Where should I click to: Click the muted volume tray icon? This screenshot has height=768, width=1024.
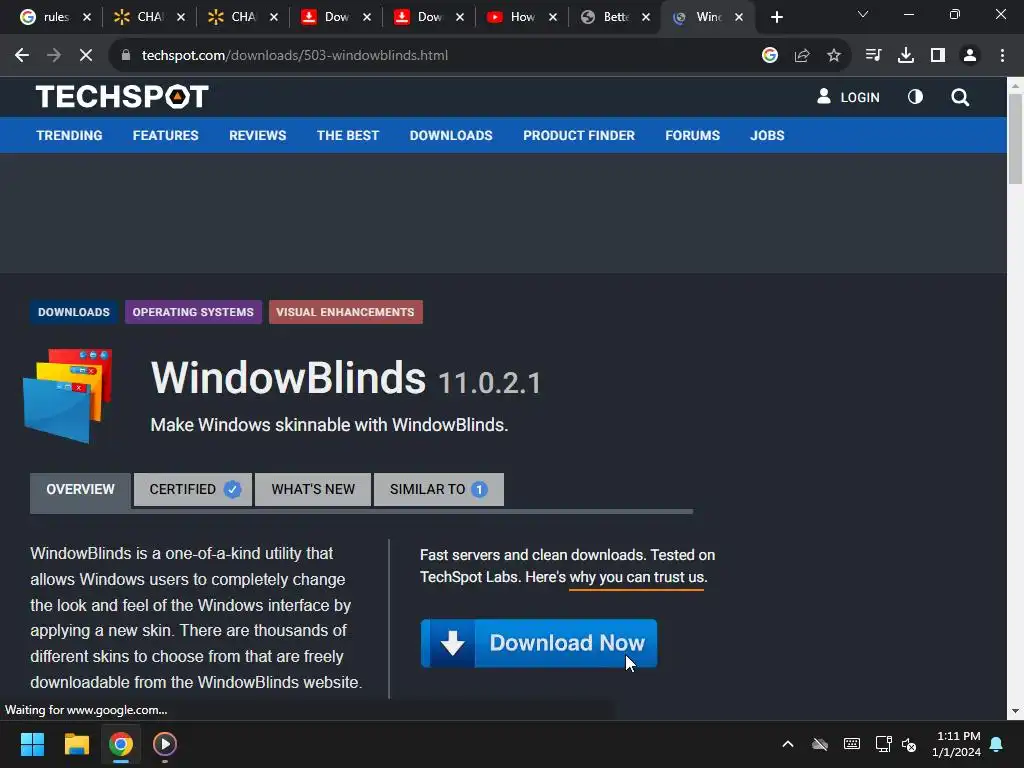click(909, 744)
